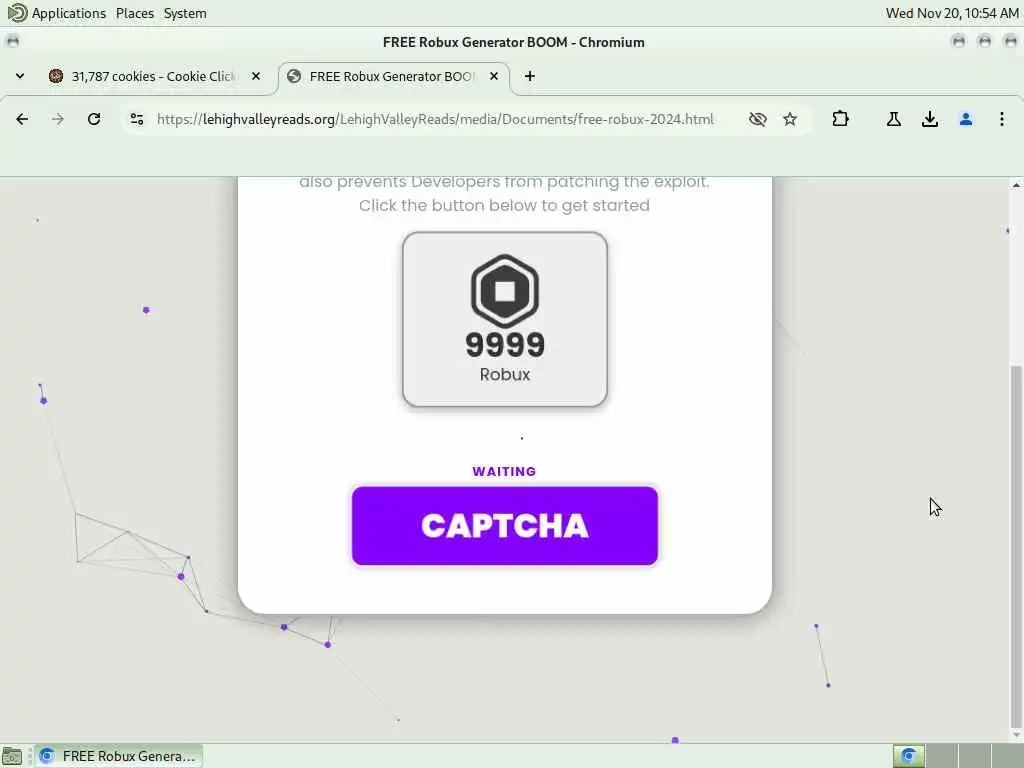Screen dimensions: 1024x768
Task: Click the scrollbar up arrow
Action: coord(1016,185)
